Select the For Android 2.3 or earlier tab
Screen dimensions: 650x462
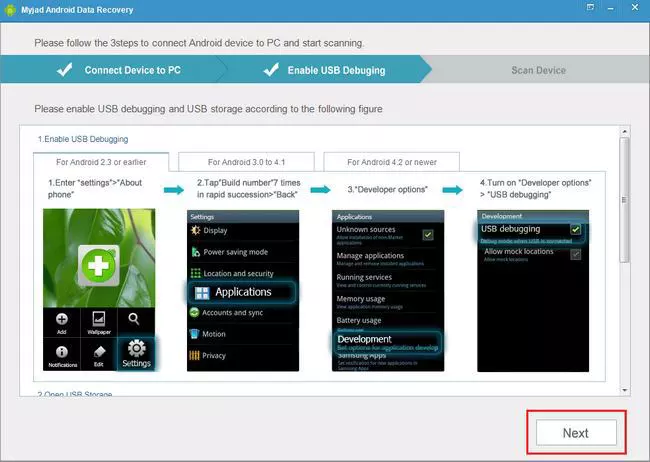coord(101,162)
